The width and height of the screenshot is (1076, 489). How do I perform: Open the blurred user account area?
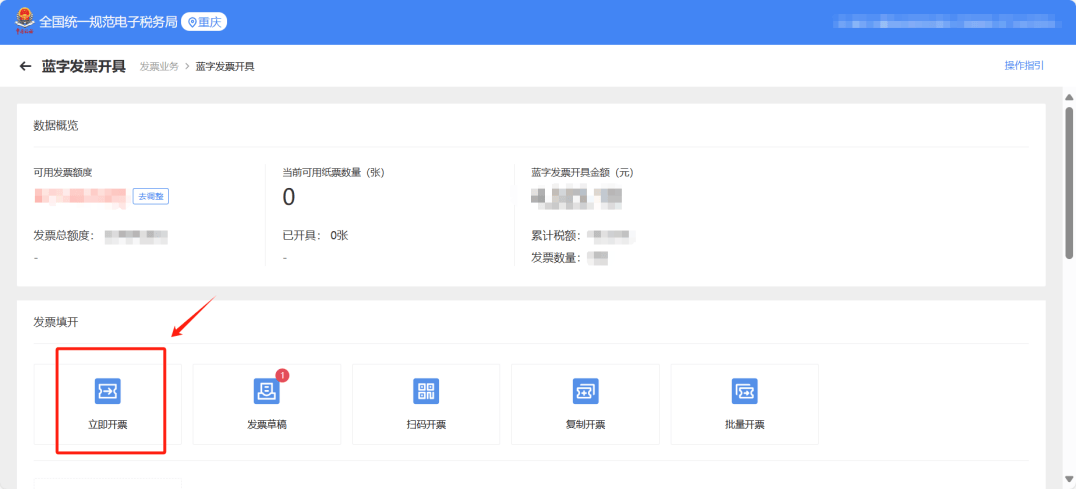pyautogui.click(x=945, y=21)
